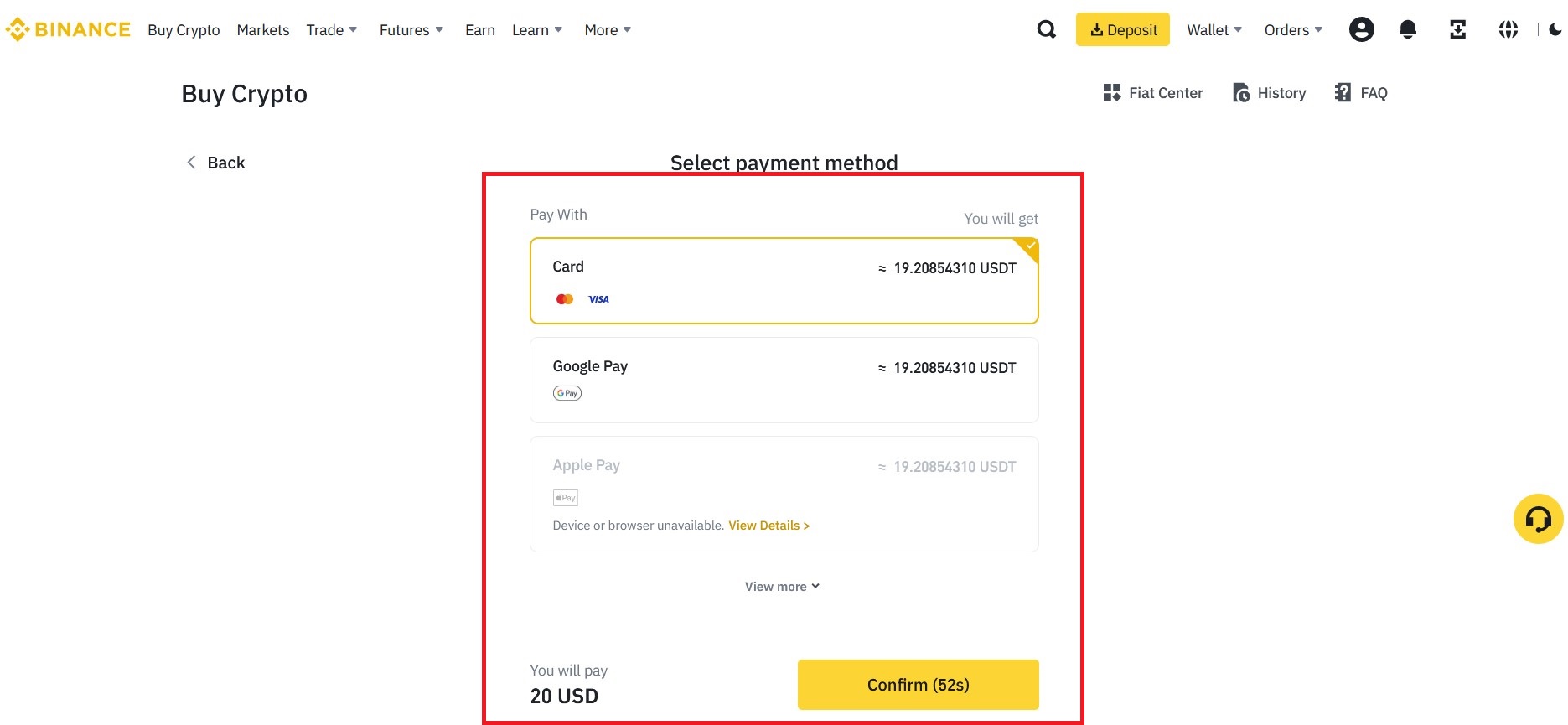Image resolution: width=1568 pixels, height=725 pixels.
Task: Expand View more payment methods
Action: pos(783,587)
